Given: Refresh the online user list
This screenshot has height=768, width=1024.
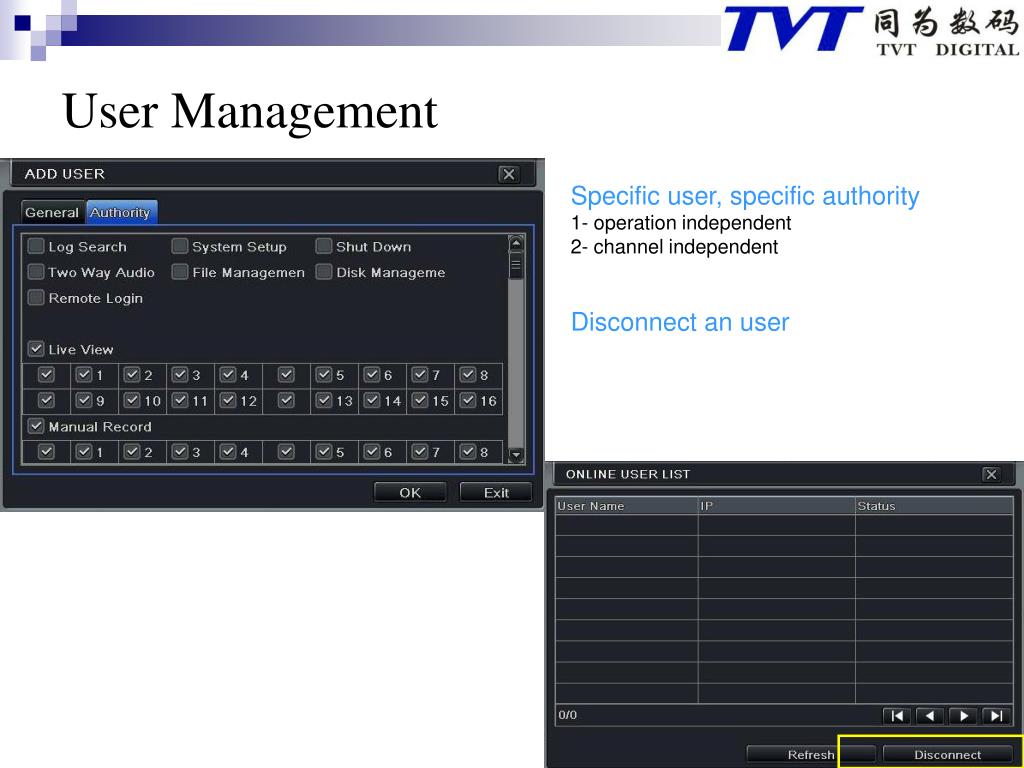Looking at the screenshot, I should [811, 755].
